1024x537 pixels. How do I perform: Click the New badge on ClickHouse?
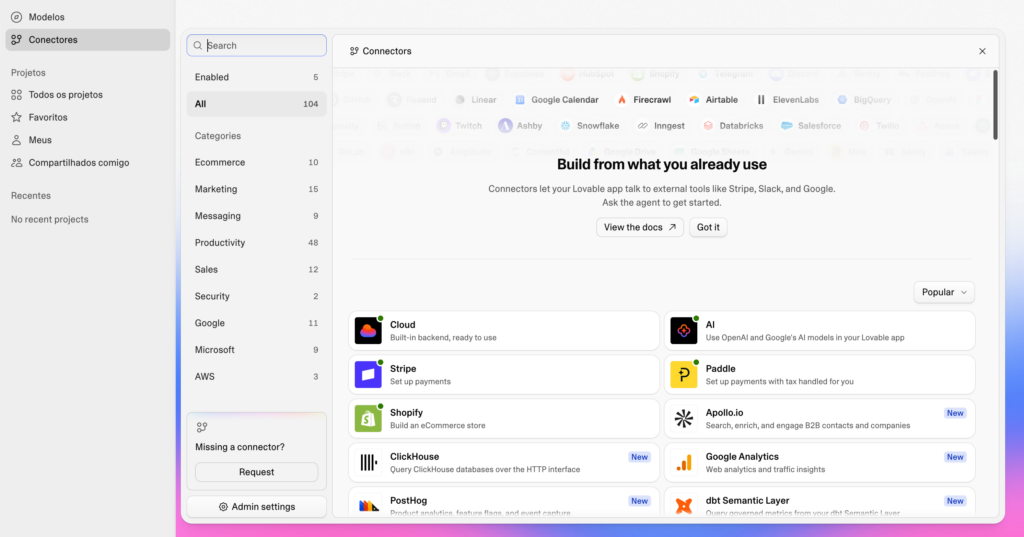tap(639, 457)
